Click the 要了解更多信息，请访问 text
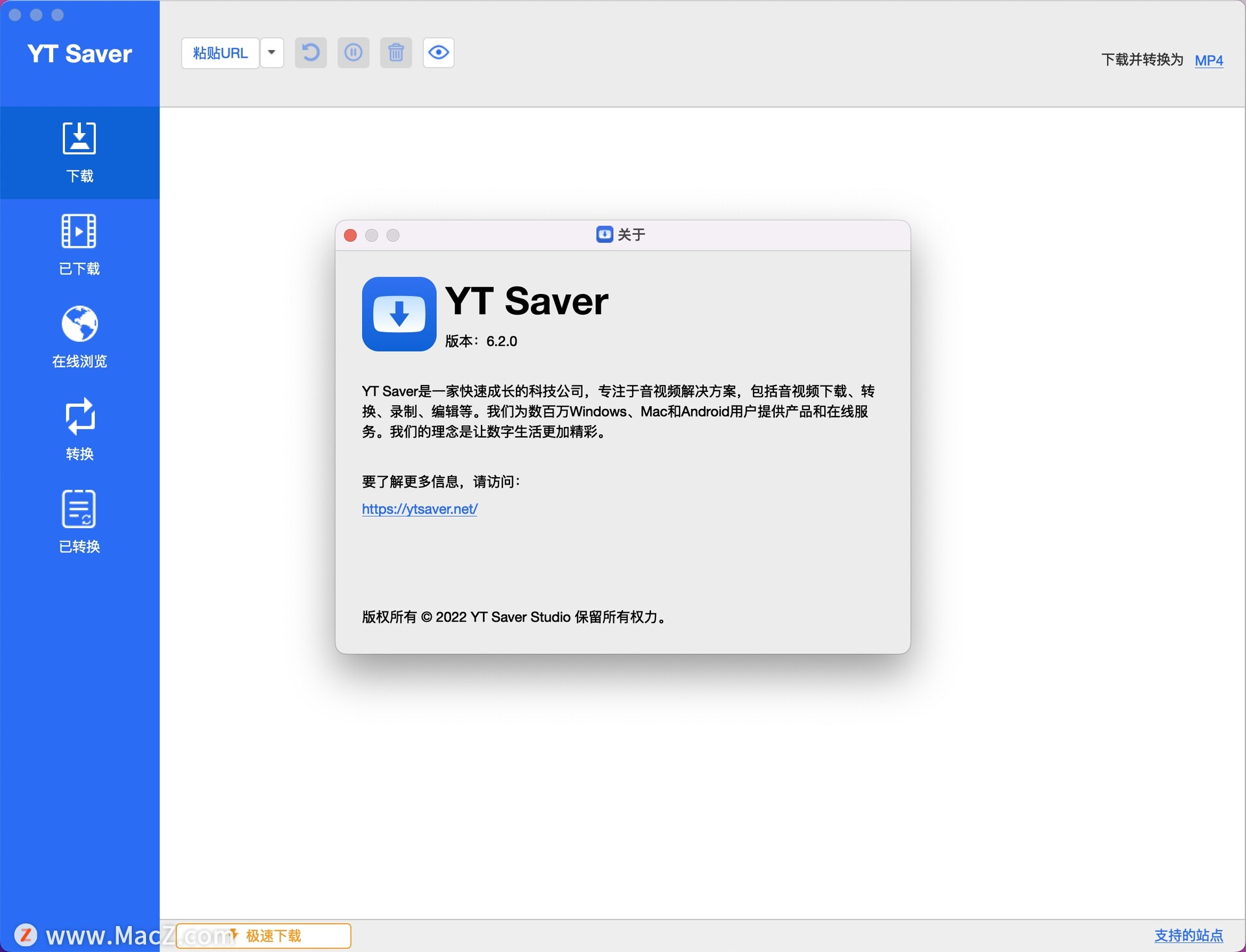 [x=441, y=482]
